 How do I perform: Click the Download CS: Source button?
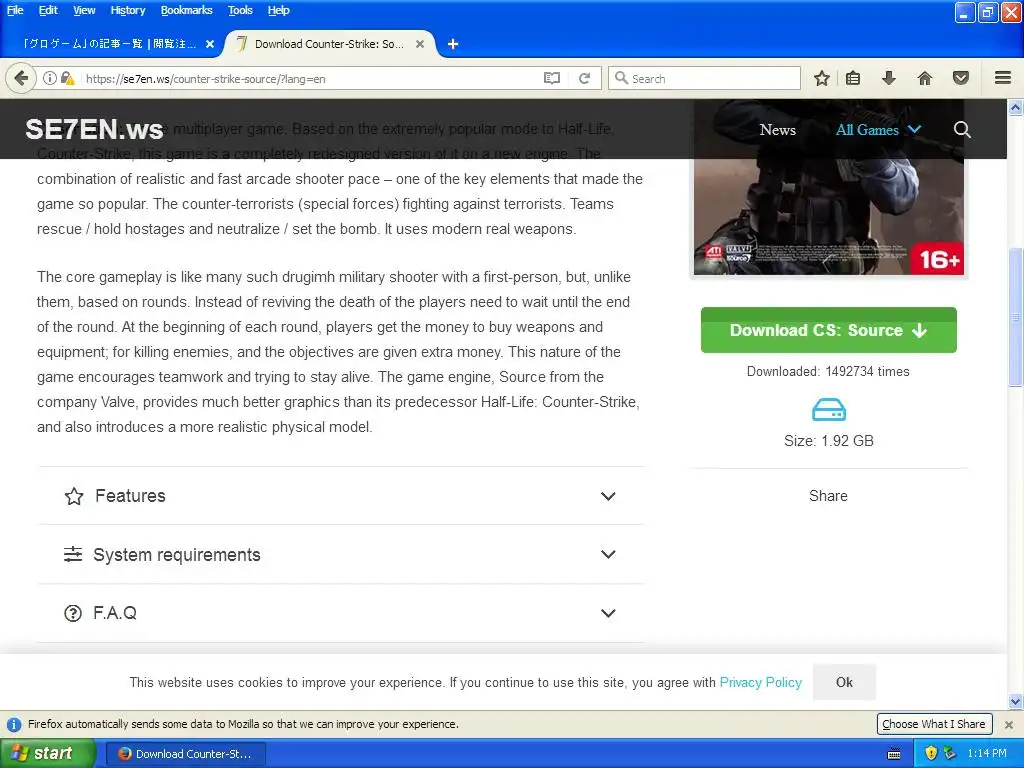pos(829,330)
